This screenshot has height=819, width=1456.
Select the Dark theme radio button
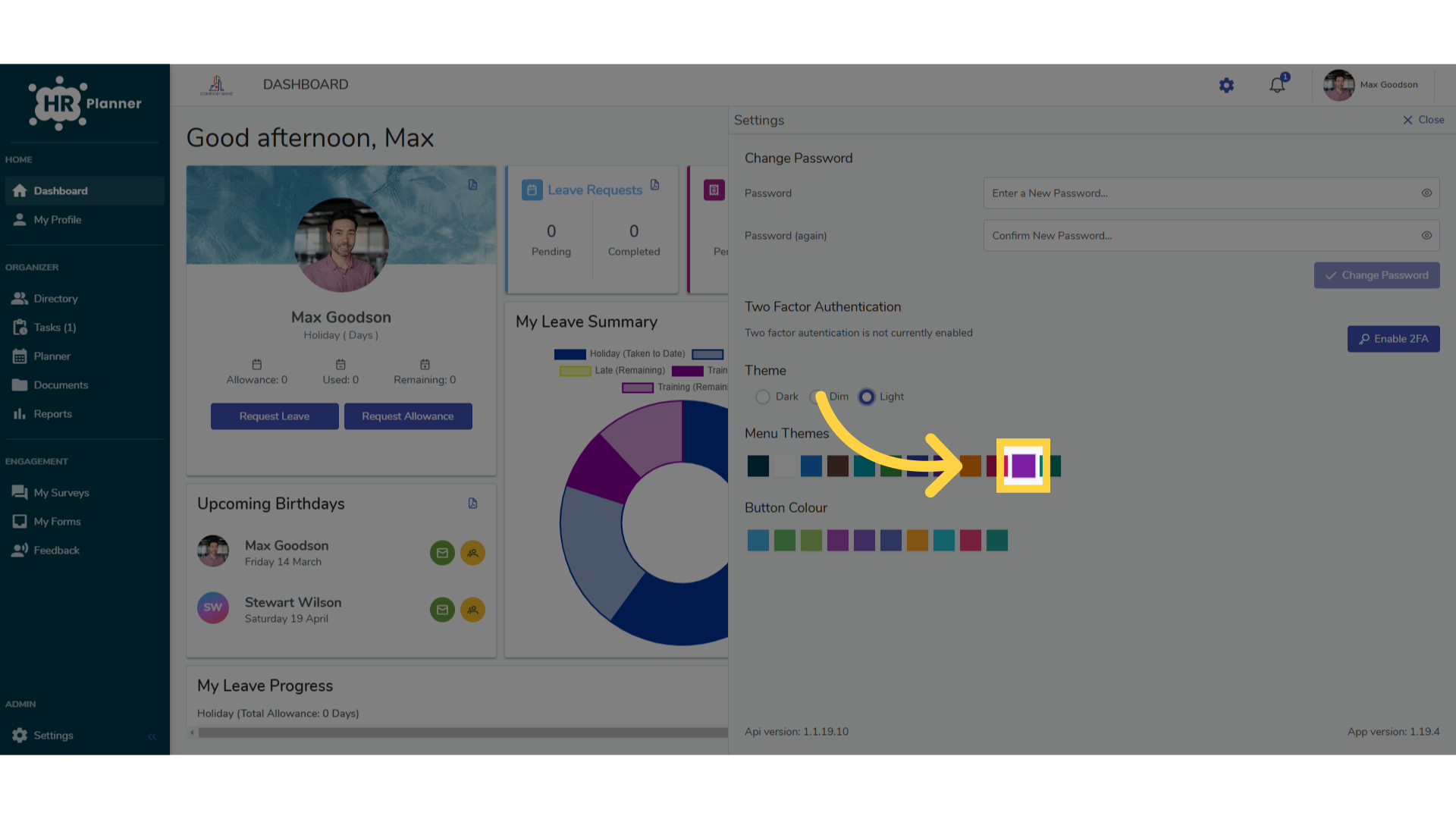point(763,397)
